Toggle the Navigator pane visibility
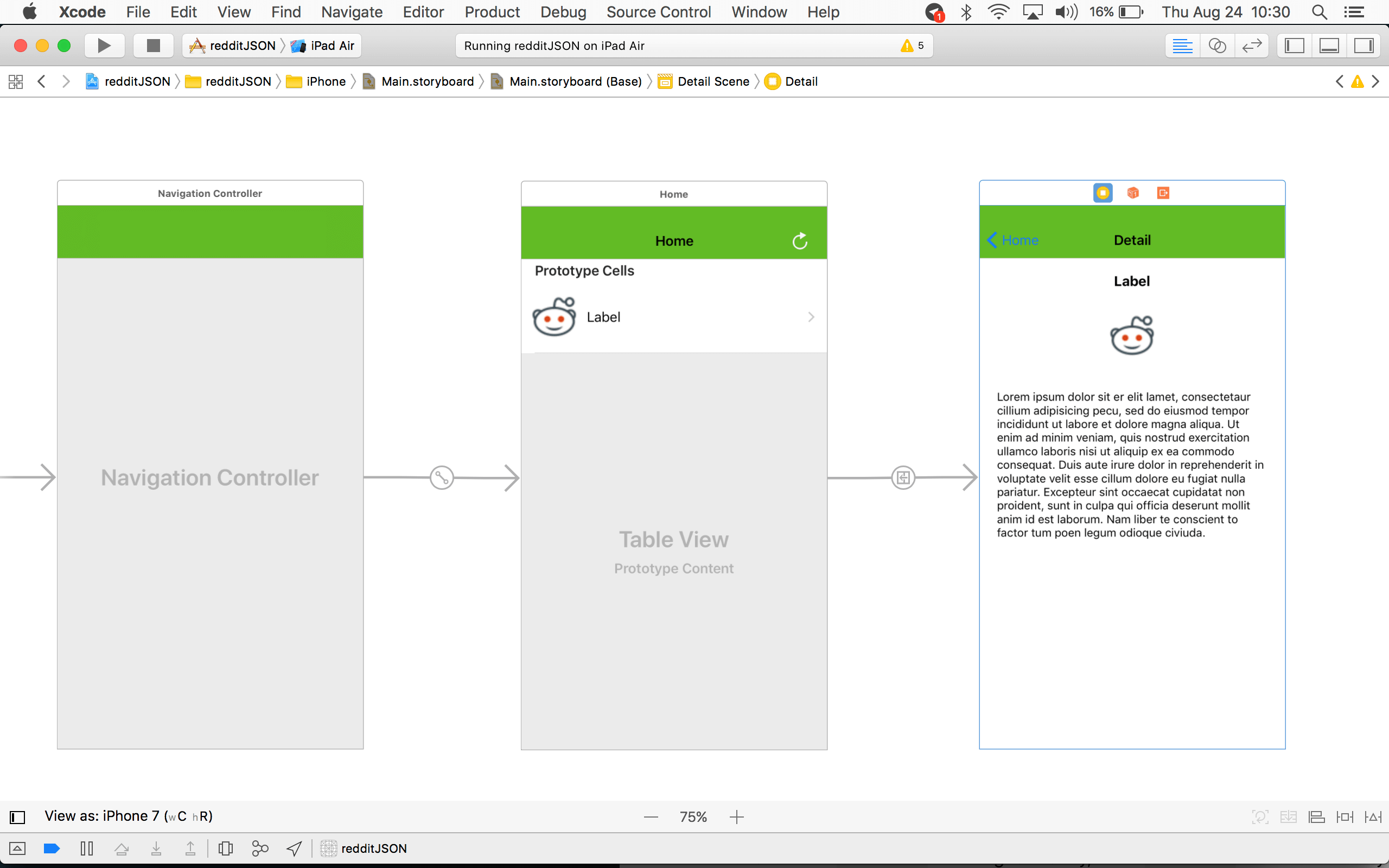The width and height of the screenshot is (1389, 868). pos(1294,46)
